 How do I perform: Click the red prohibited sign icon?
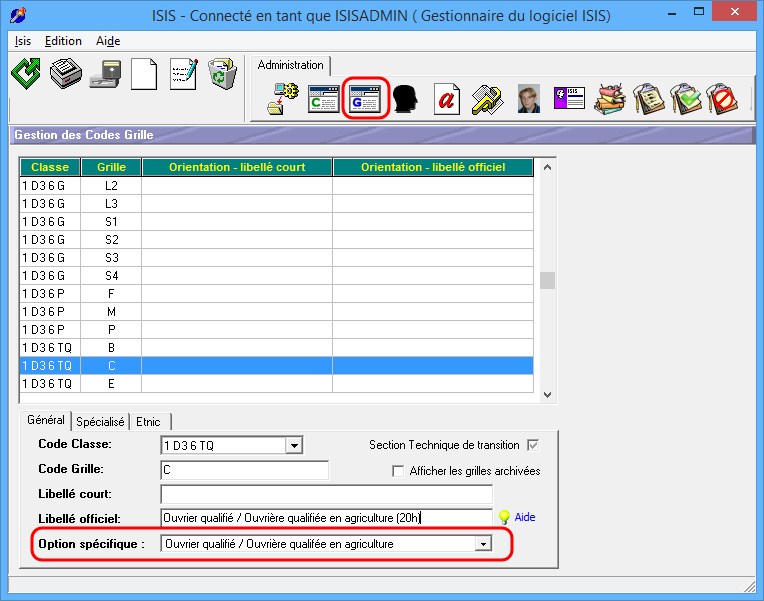(x=720, y=99)
